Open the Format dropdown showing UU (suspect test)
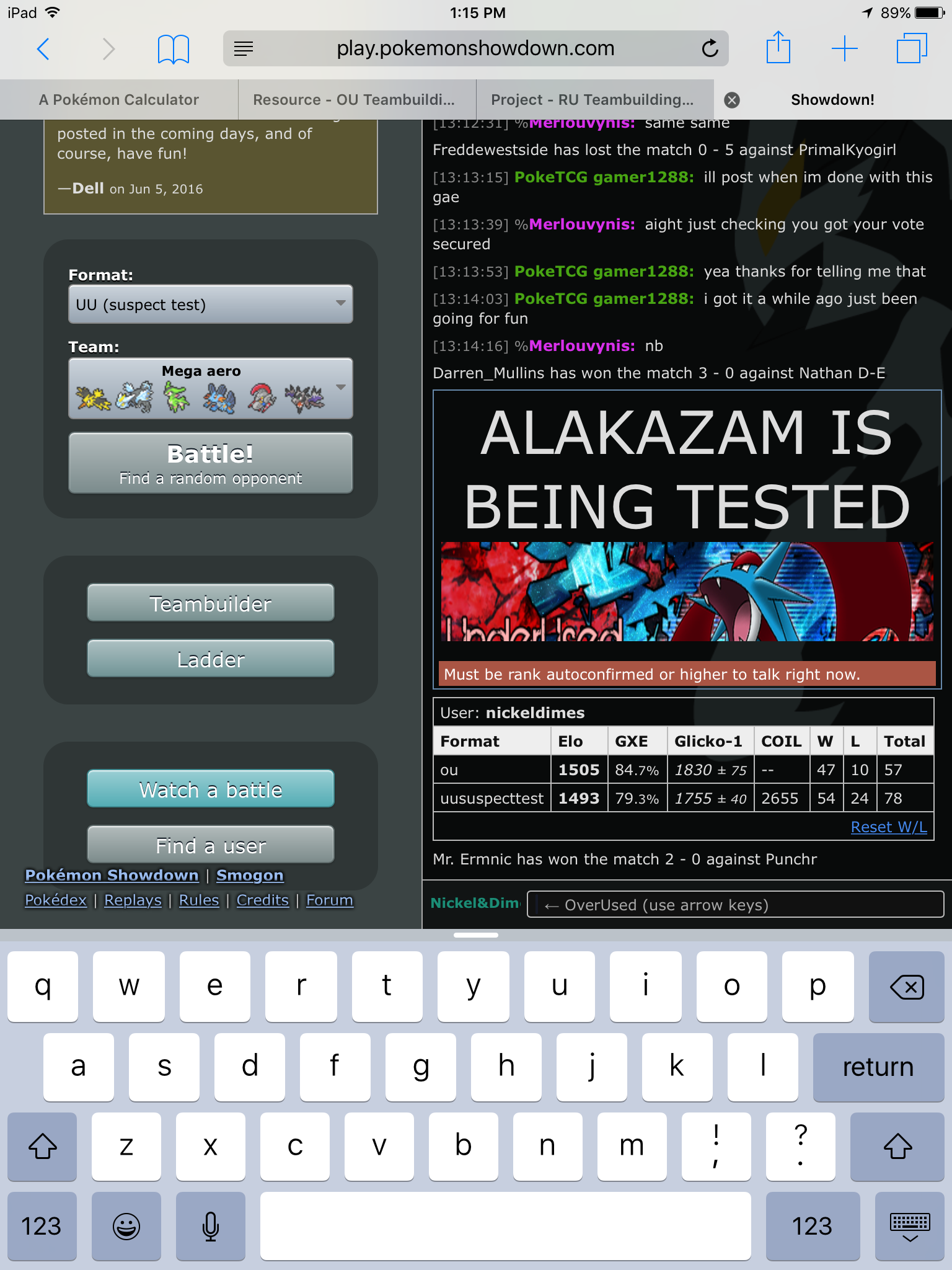 pos(211,304)
